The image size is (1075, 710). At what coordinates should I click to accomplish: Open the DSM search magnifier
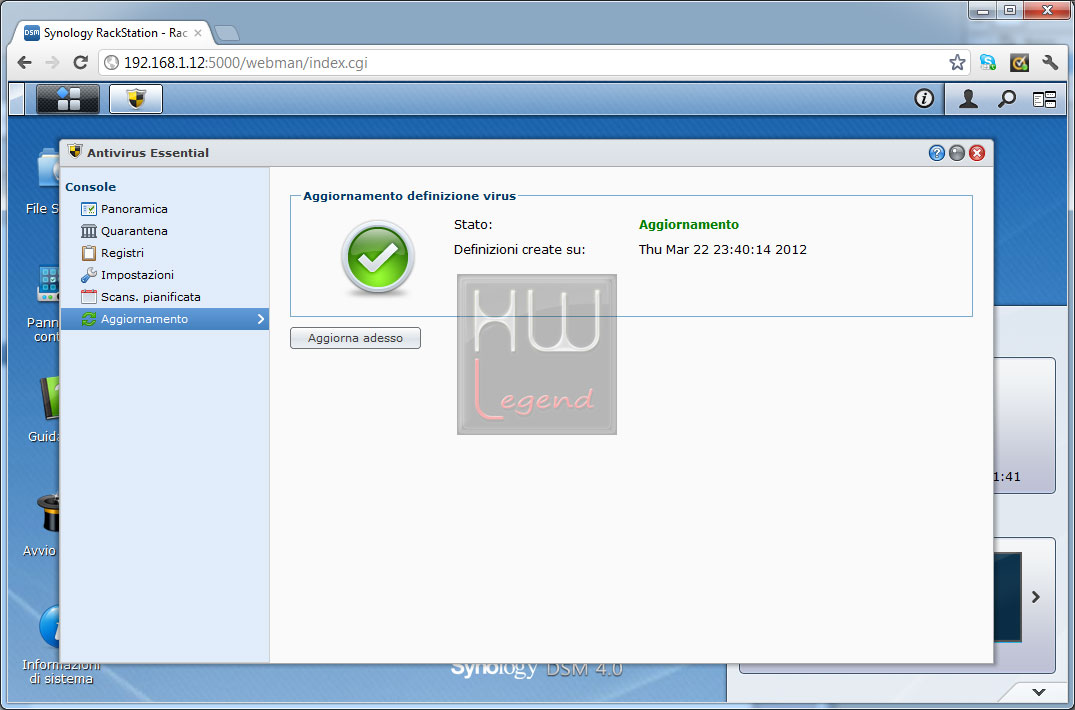1006,99
